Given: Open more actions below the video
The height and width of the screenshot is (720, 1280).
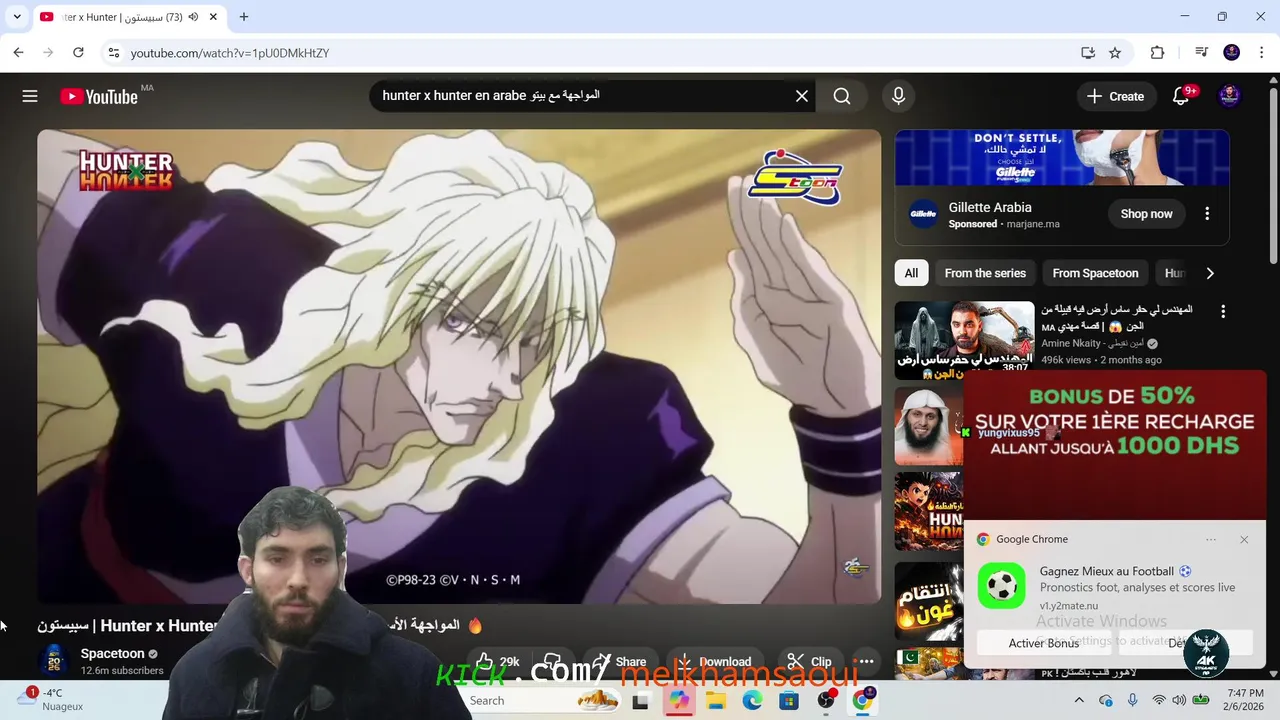Looking at the screenshot, I should (x=866, y=662).
